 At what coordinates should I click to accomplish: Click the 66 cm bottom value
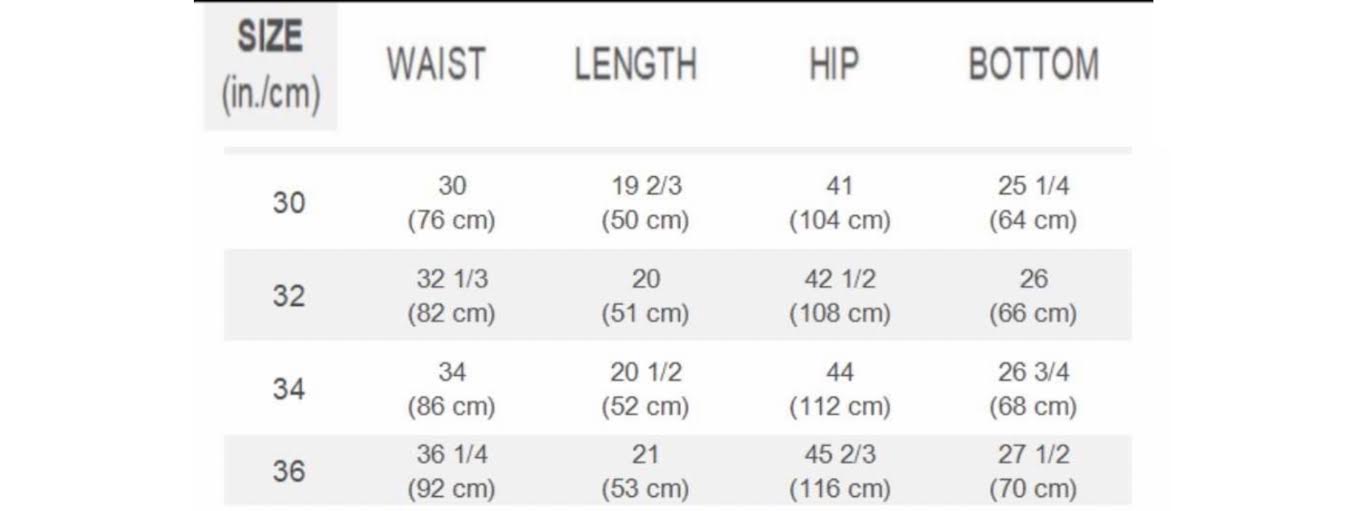(1033, 314)
